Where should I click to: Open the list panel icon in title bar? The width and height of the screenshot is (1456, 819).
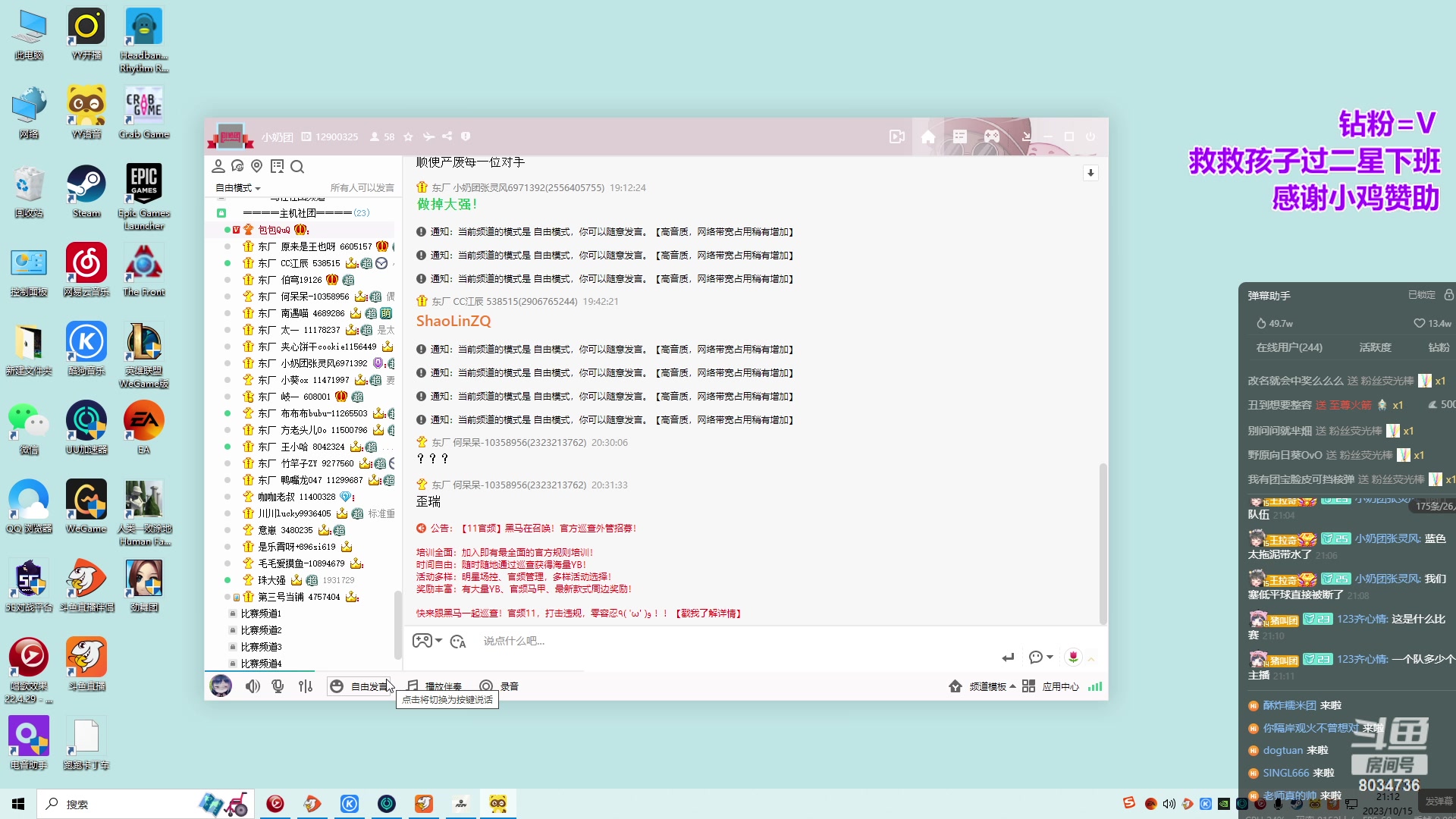[960, 136]
